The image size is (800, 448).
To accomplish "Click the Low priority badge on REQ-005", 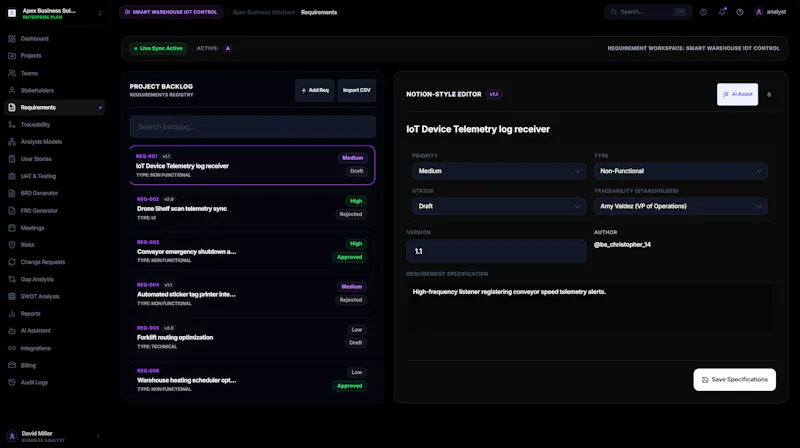I will 357,330.
